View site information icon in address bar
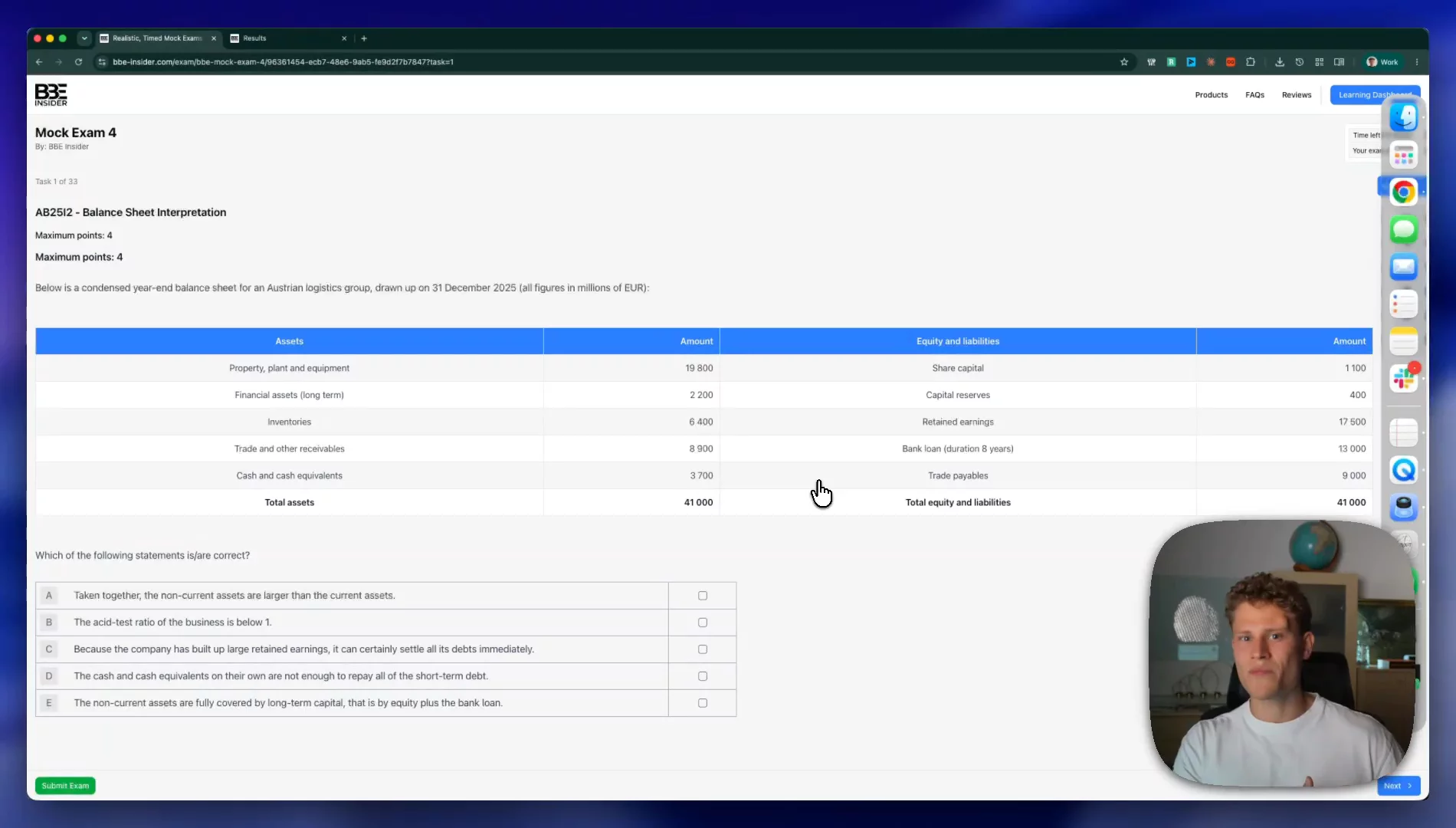The height and width of the screenshot is (828, 1456). [102, 62]
